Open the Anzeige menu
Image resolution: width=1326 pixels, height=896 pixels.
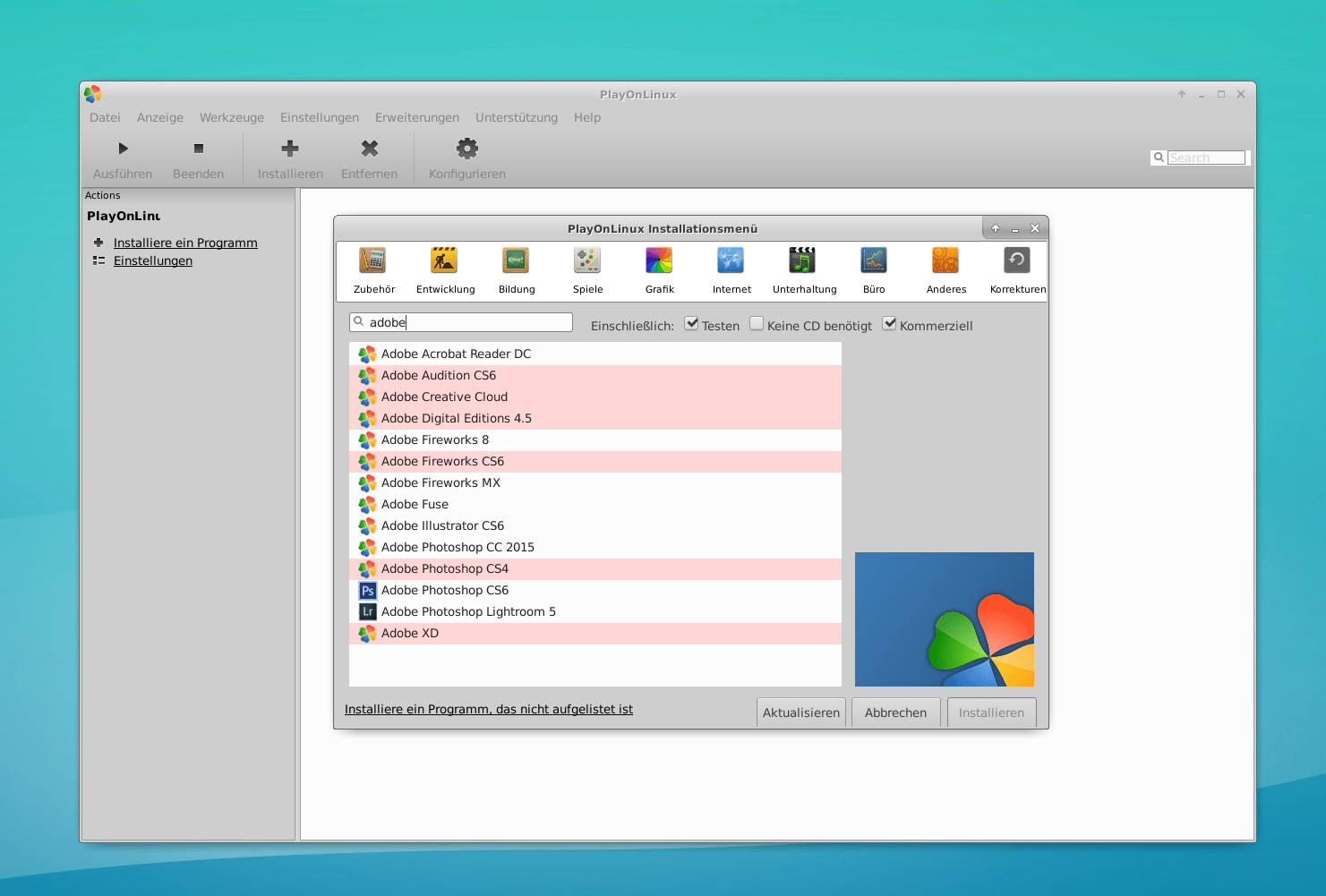[x=160, y=117]
